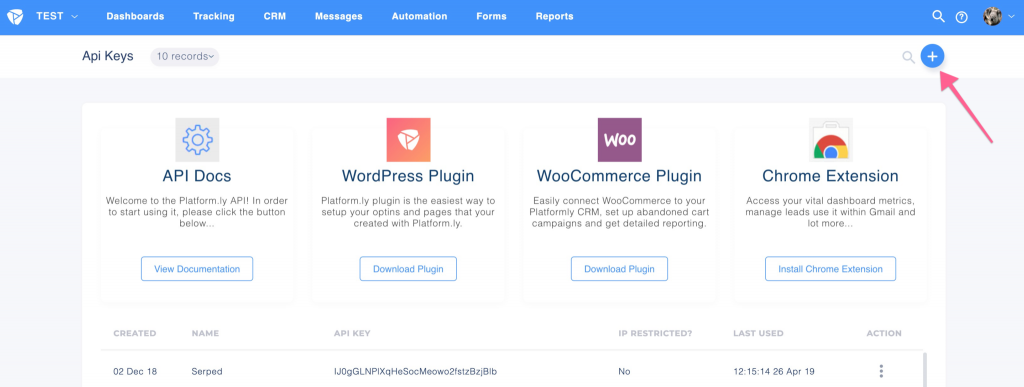
Task: Expand the chevron next to user avatar
Action: click(1012, 17)
